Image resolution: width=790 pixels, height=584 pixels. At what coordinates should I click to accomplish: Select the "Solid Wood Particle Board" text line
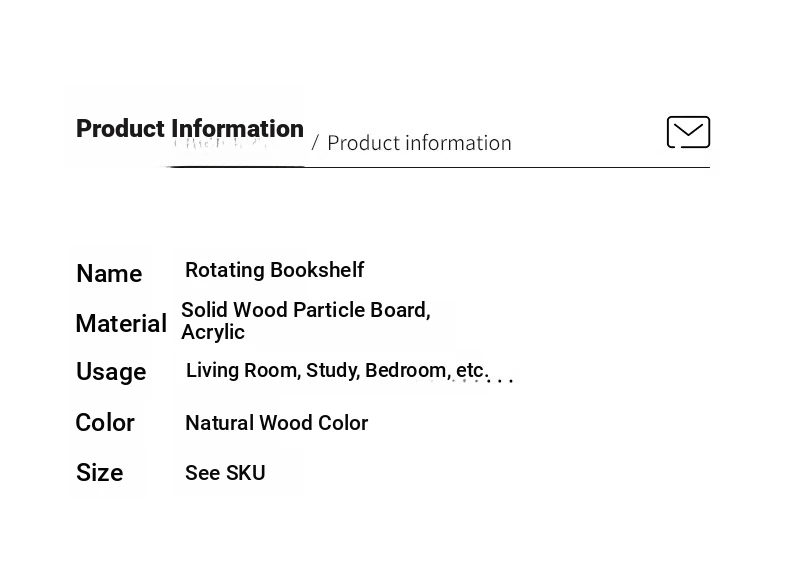click(x=305, y=310)
